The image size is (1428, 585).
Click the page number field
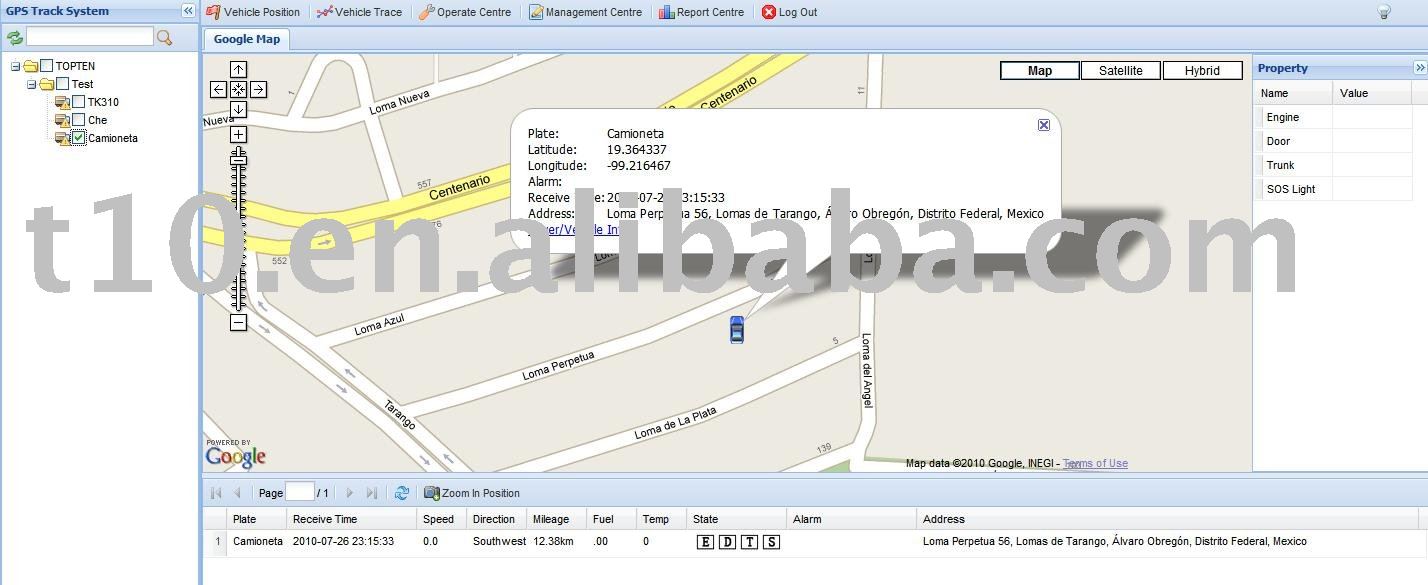tap(300, 492)
